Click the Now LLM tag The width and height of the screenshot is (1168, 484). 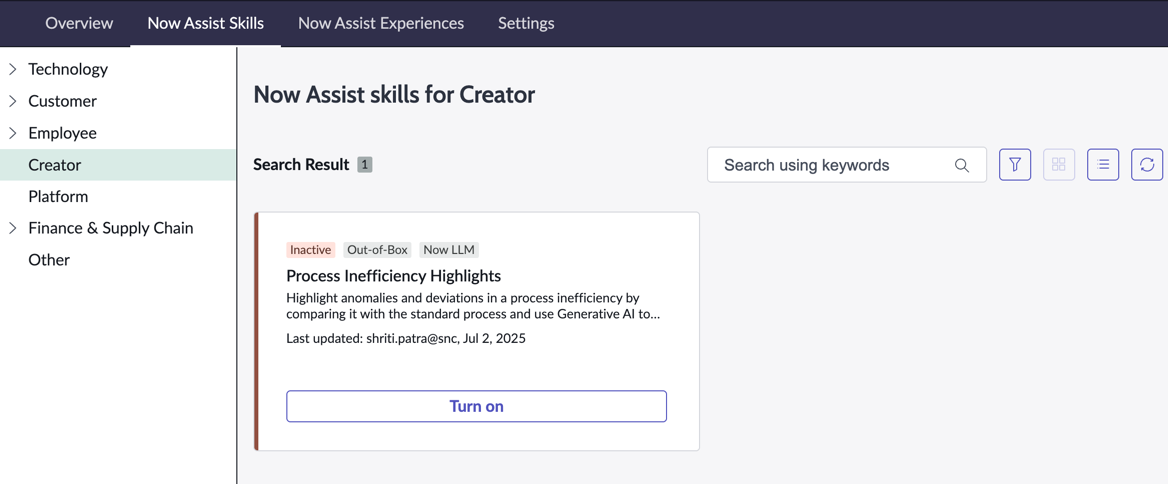(449, 249)
